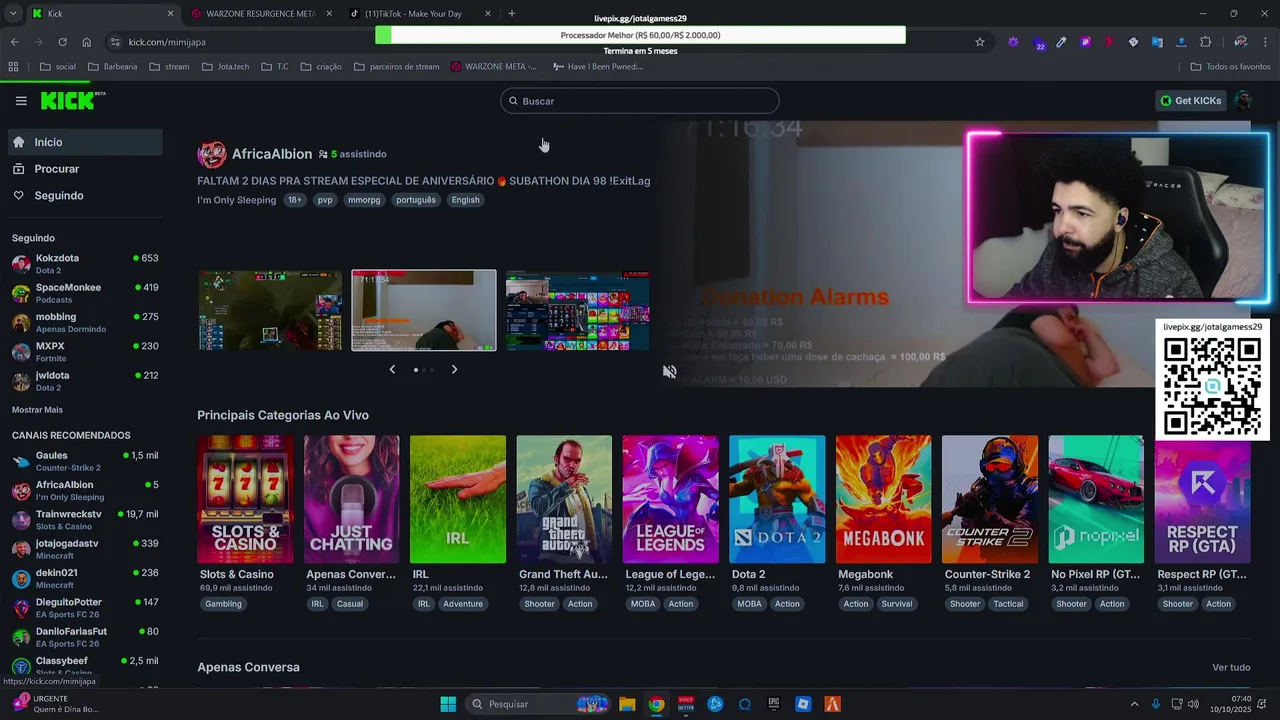1280x720 pixels.
Task: Show previous featured stream arrow
Action: (x=392, y=369)
